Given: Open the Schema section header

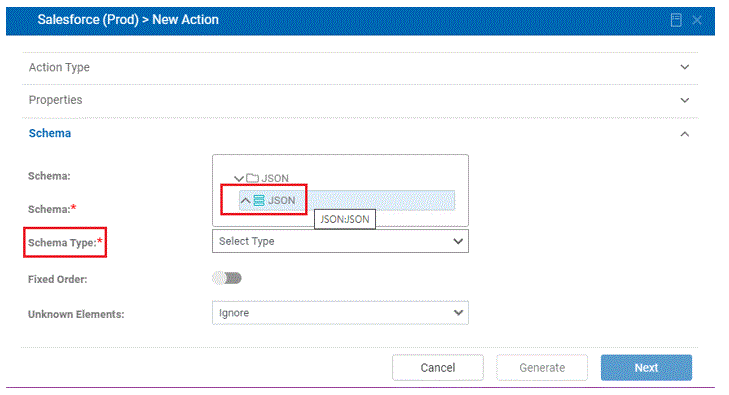Looking at the screenshot, I should coord(50,133).
